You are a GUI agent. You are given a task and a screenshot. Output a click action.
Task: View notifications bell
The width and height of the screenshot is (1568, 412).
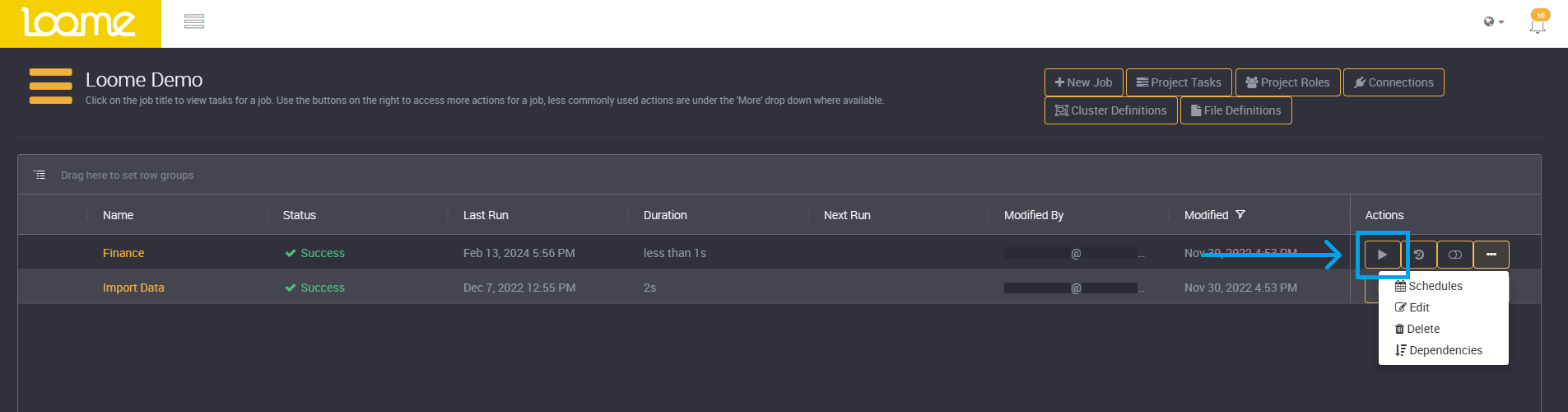pyautogui.click(x=1538, y=22)
